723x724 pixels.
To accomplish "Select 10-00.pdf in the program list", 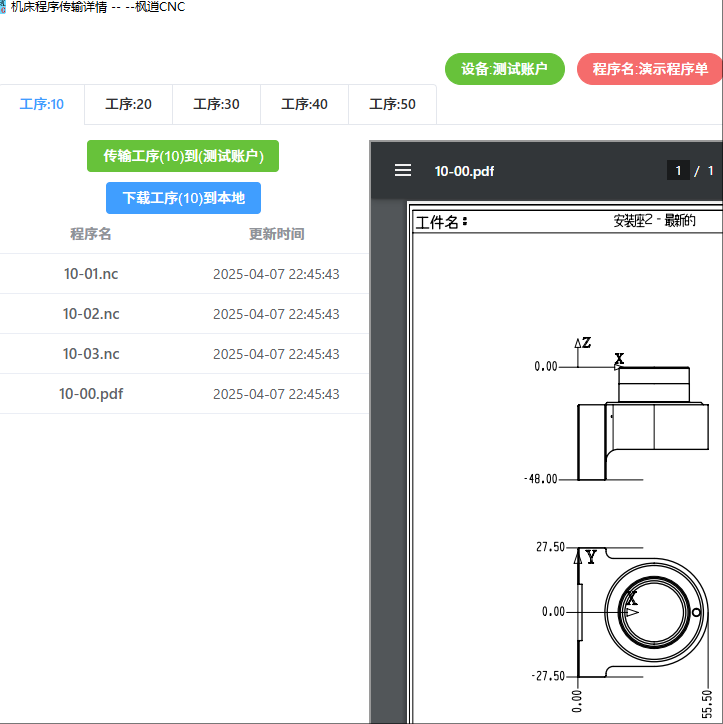I will coord(91,394).
